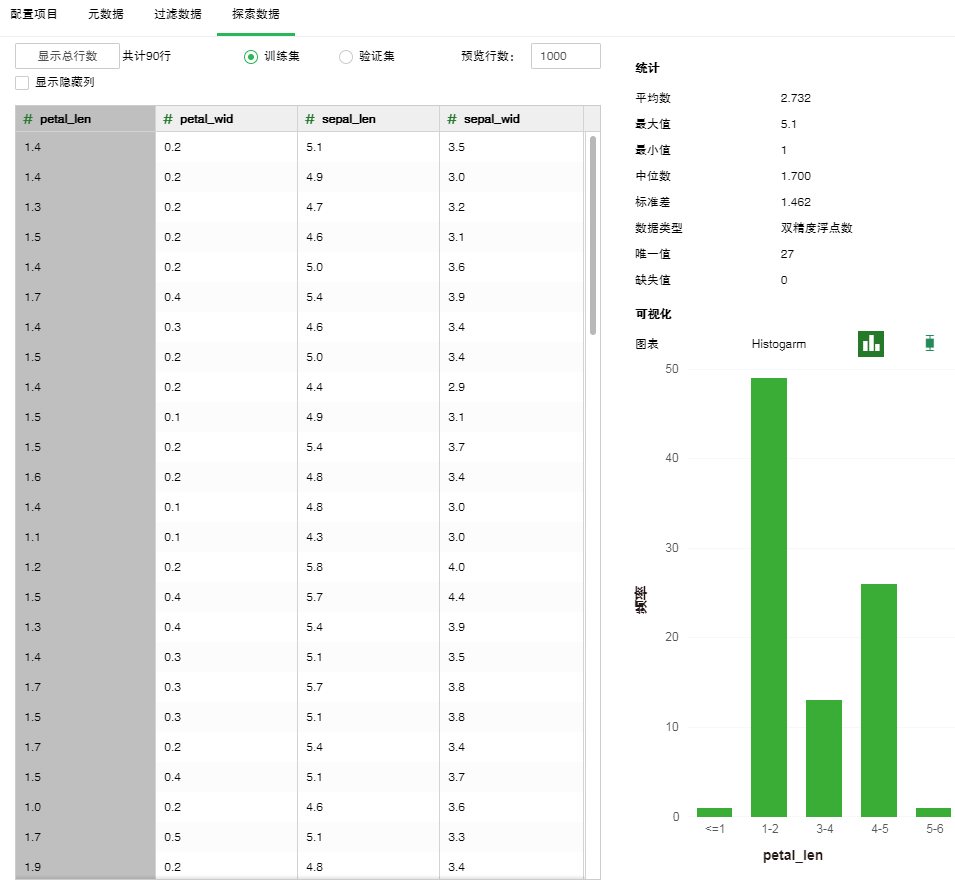Click the numeric type icon of sepal_wid
This screenshot has height=887, width=955.
click(x=452, y=119)
